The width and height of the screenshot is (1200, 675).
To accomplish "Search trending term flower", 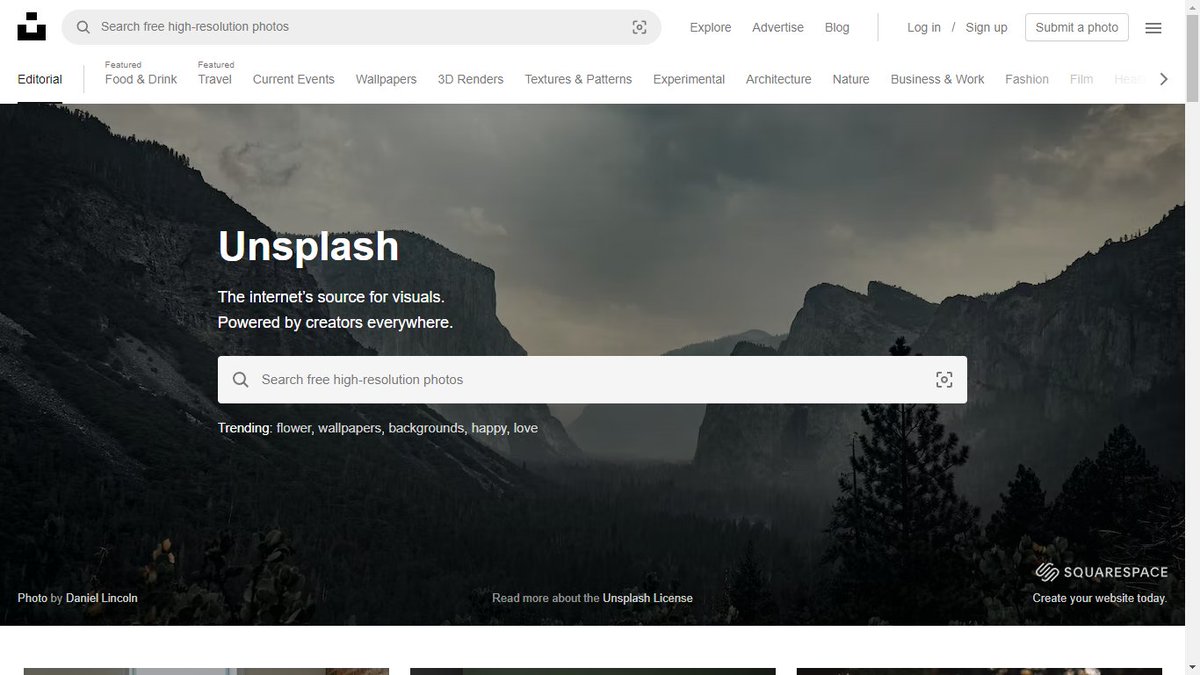I will tap(294, 428).
